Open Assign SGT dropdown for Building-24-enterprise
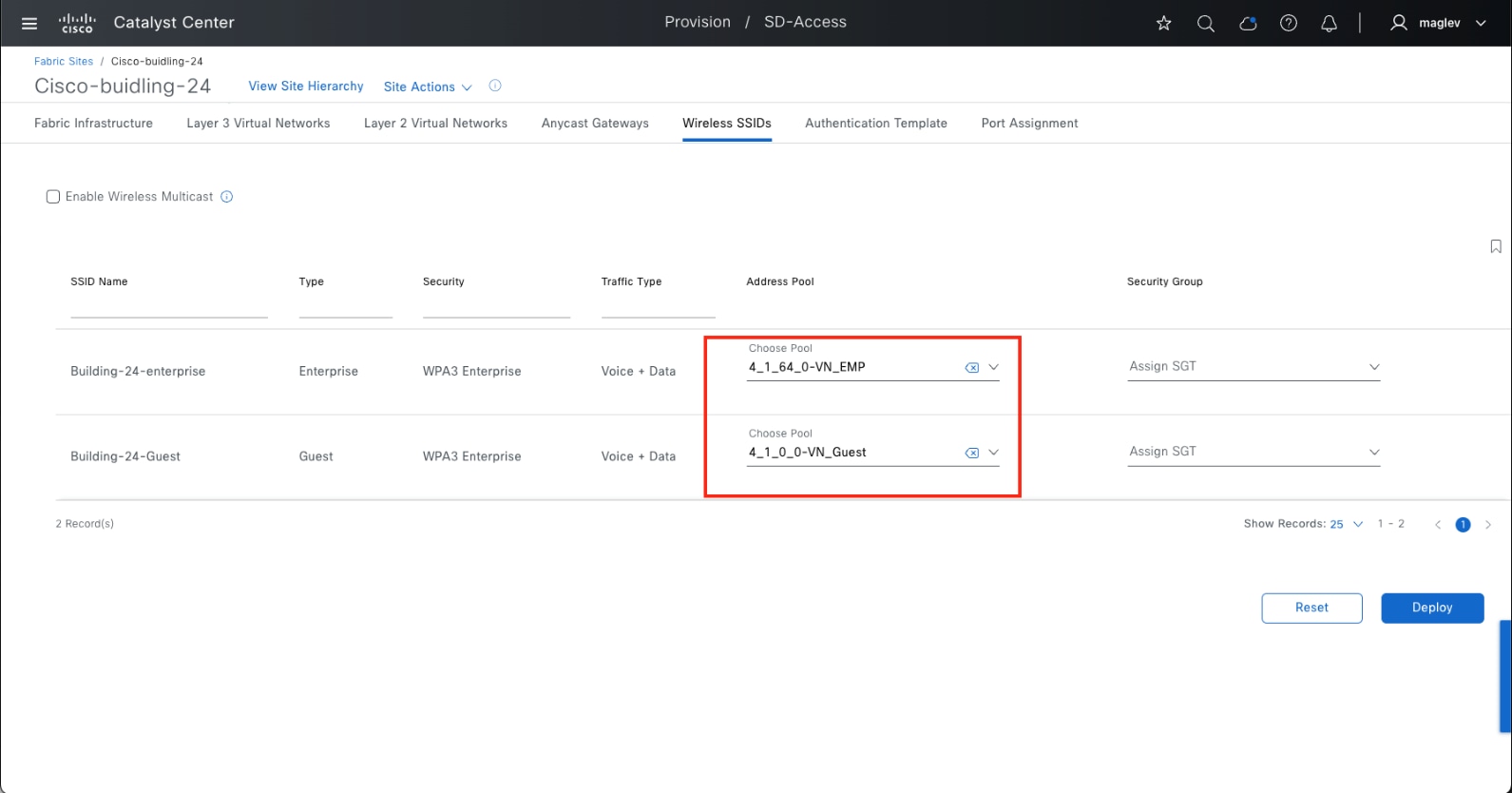1512x793 pixels. [1253, 367]
